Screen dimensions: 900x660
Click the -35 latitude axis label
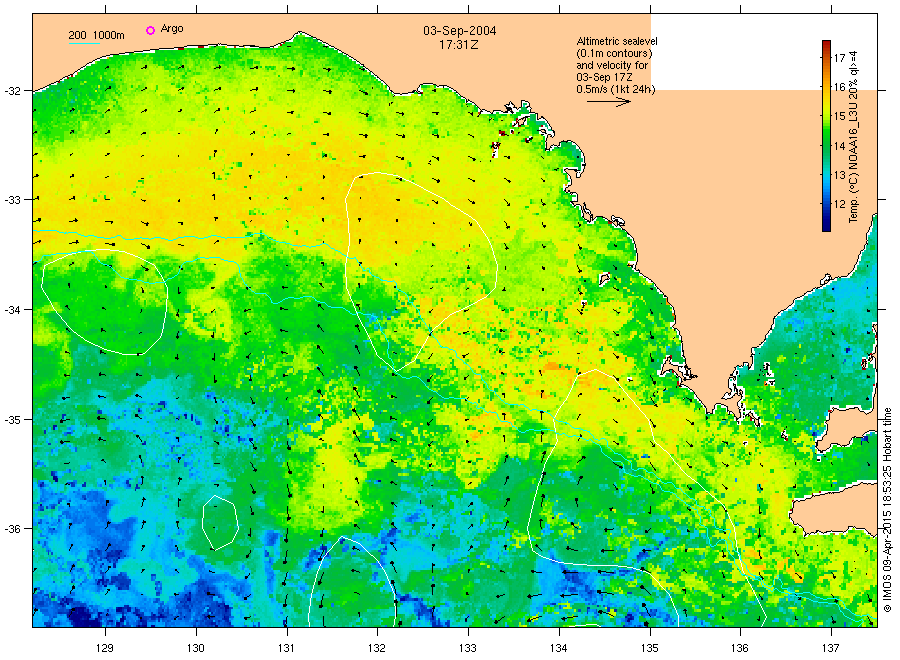[13, 420]
